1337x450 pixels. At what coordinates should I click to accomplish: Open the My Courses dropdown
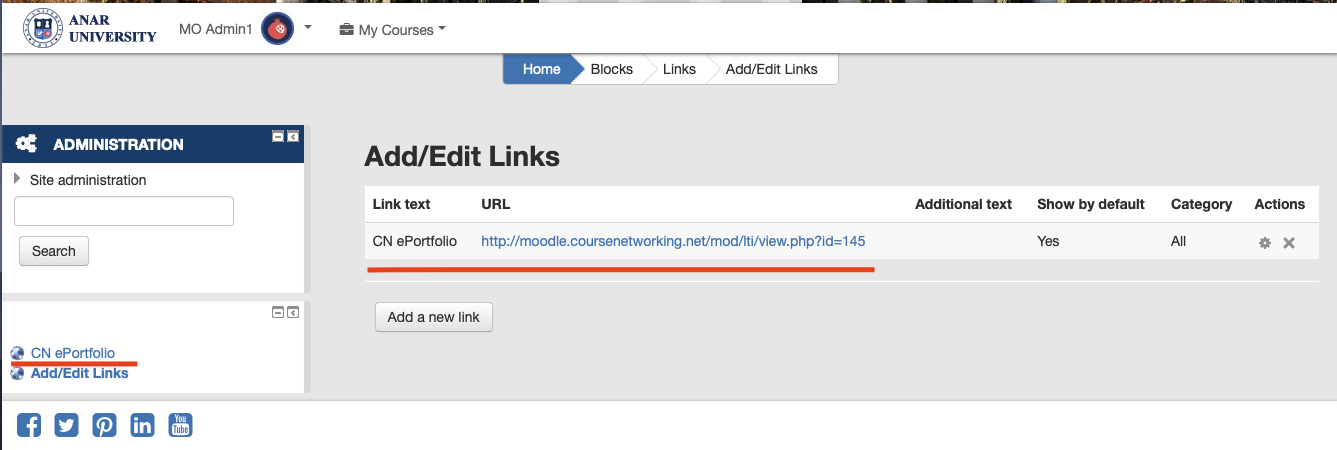click(x=392, y=30)
